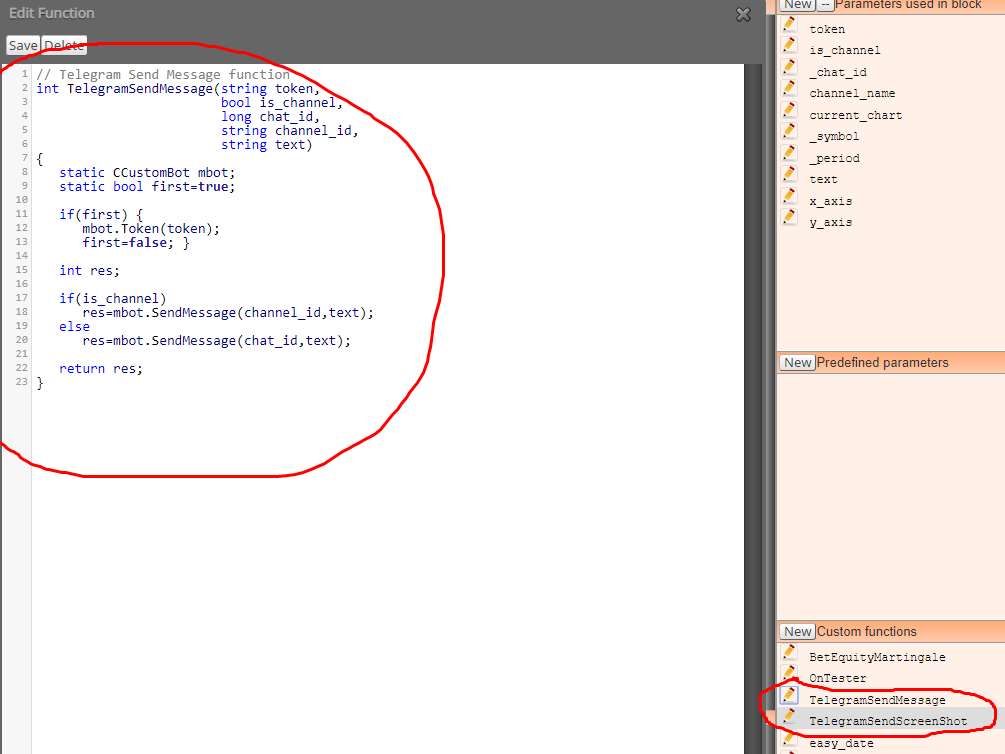Edit the current_chart parameter pencil icon
The image size is (1005, 754).
pyautogui.click(x=790, y=111)
